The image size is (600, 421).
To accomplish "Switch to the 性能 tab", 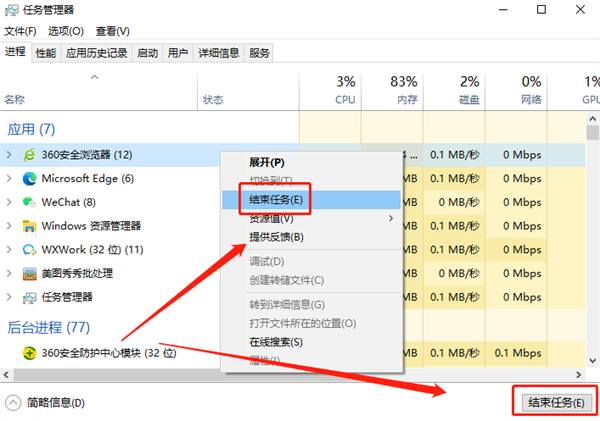I will pos(45,52).
